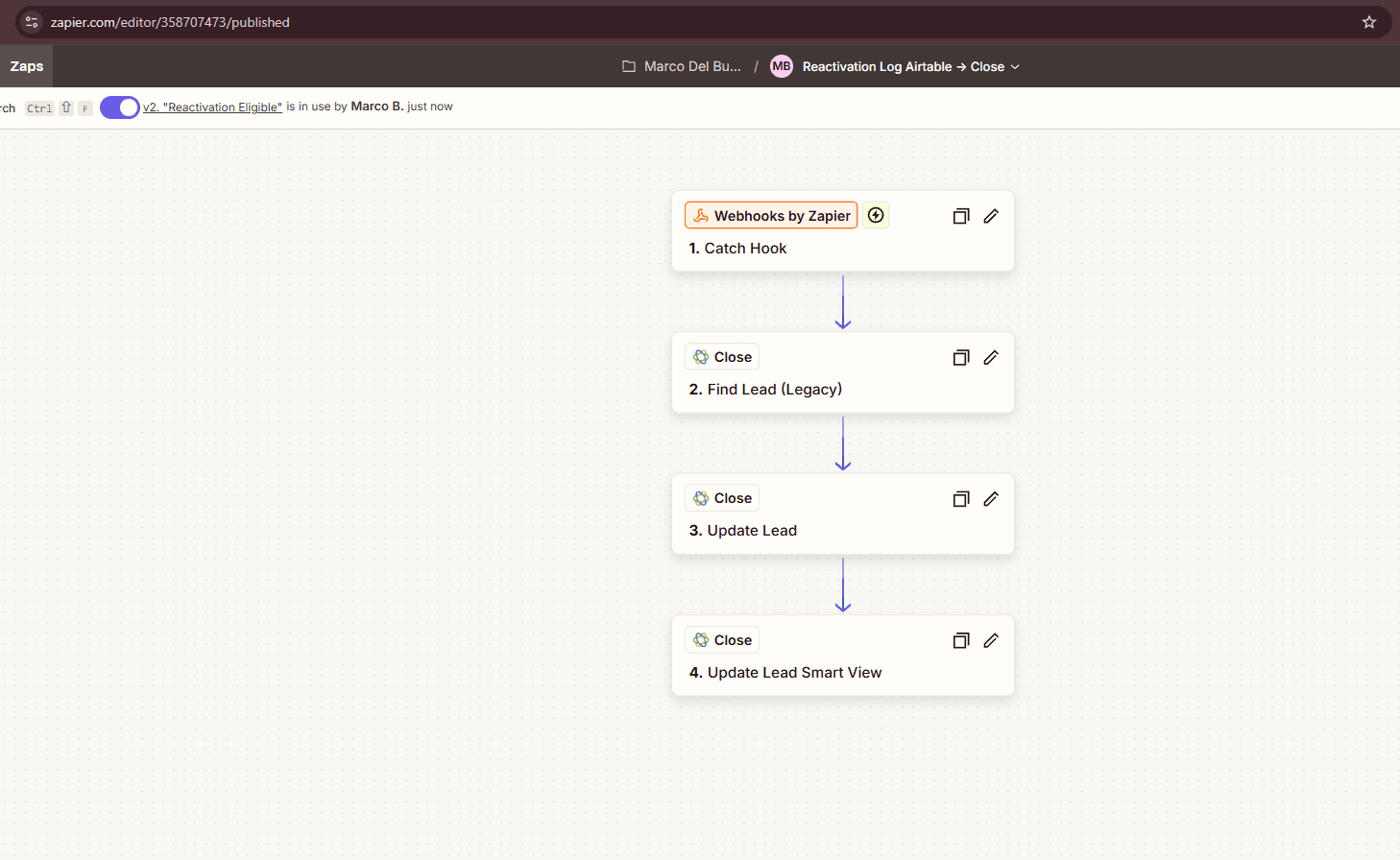Duplicate step 3 Update Lead
1400x860 pixels.
[x=961, y=498]
